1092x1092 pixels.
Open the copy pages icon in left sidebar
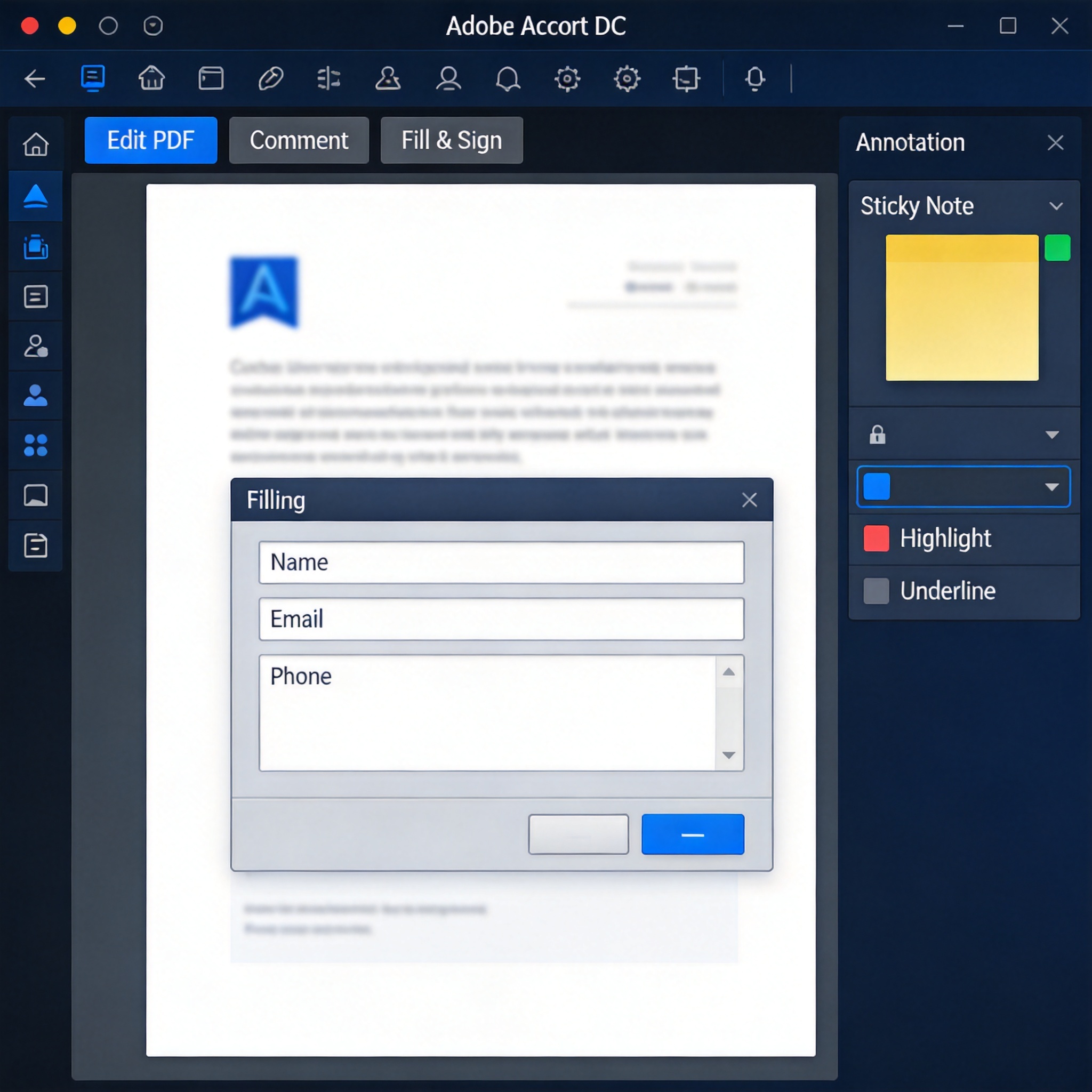point(36,246)
